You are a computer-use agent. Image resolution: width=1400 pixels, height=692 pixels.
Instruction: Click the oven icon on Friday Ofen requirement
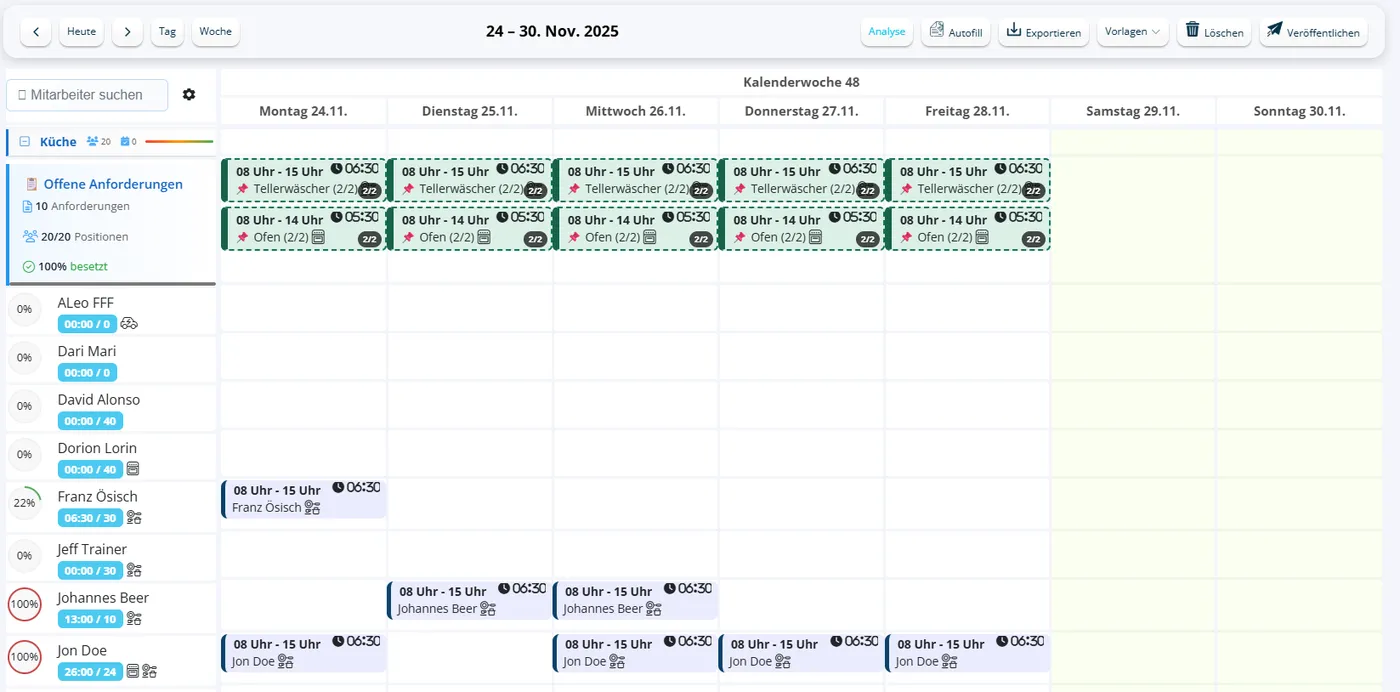982,237
